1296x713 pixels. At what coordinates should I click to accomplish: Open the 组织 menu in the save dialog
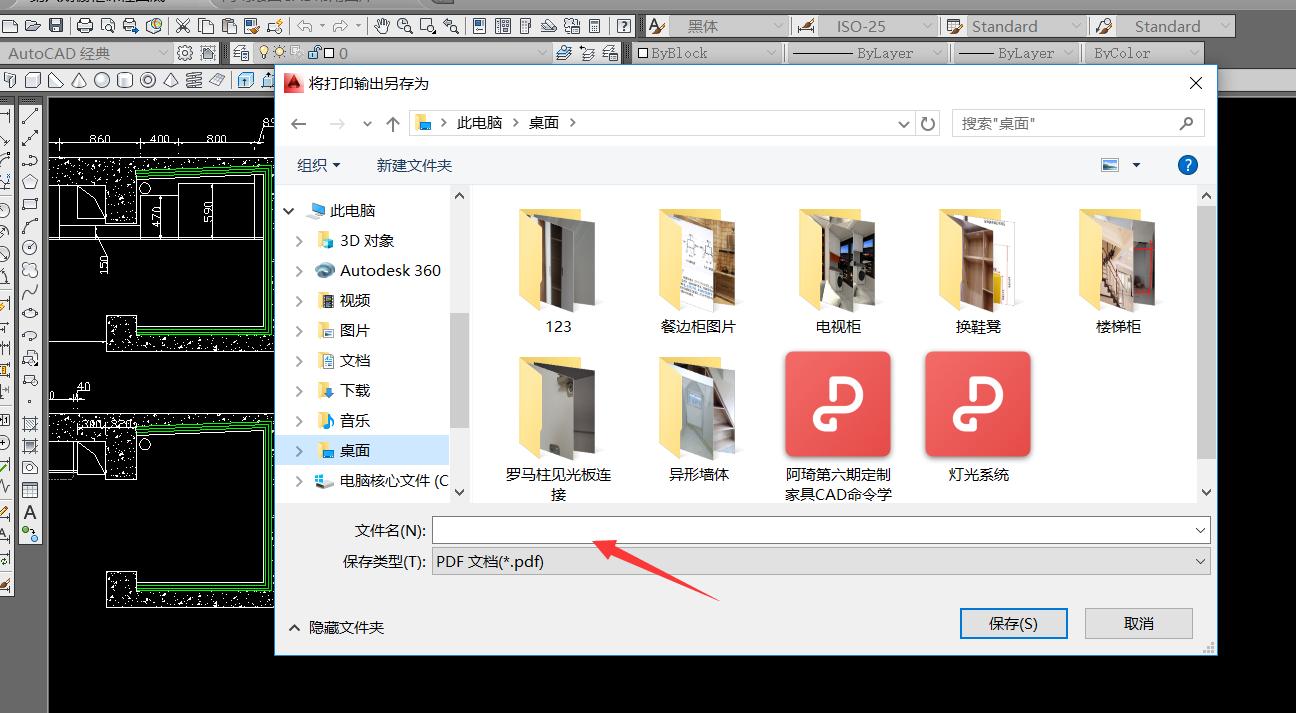tap(318, 165)
